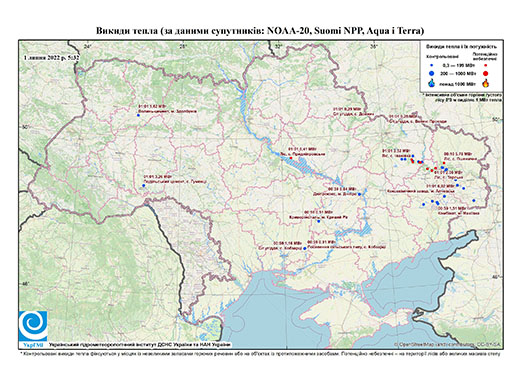Click the Makiivka label text
This screenshot has width=520, height=368.
tap(459, 210)
